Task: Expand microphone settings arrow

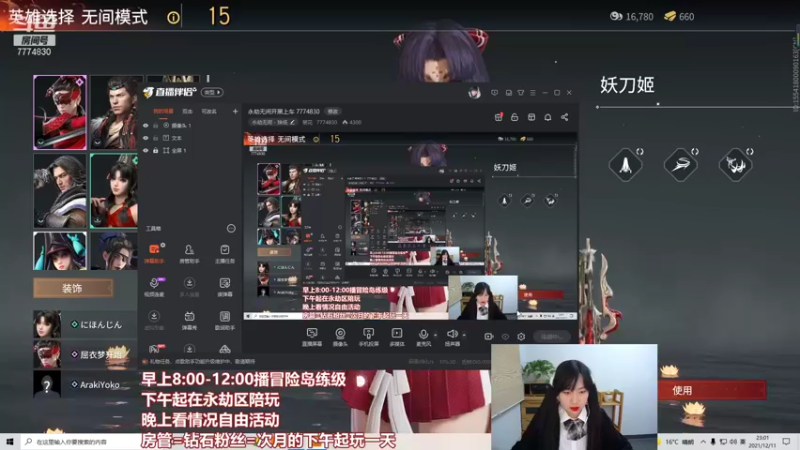Action: click(x=435, y=335)
